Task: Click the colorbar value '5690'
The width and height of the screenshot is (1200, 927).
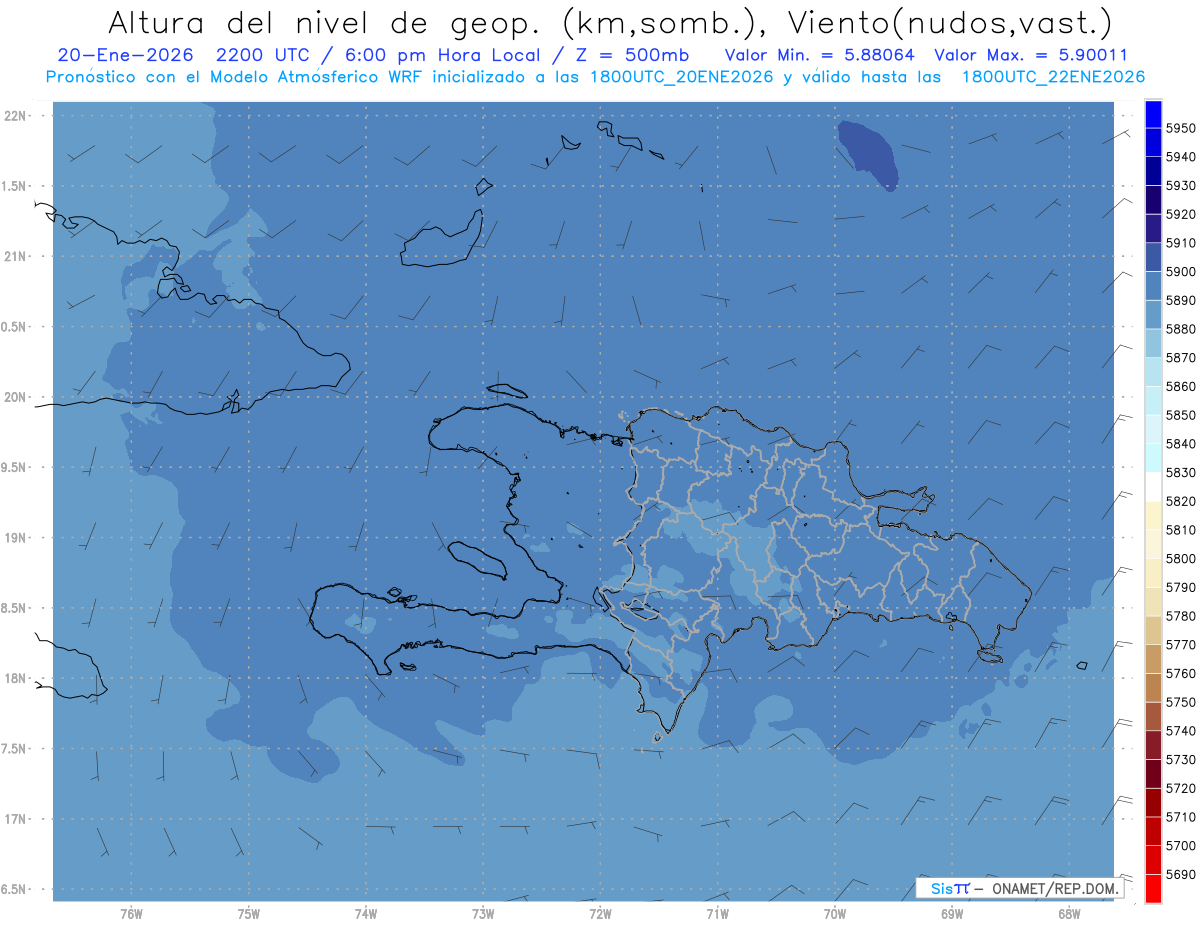Action: pos(1180,874)
